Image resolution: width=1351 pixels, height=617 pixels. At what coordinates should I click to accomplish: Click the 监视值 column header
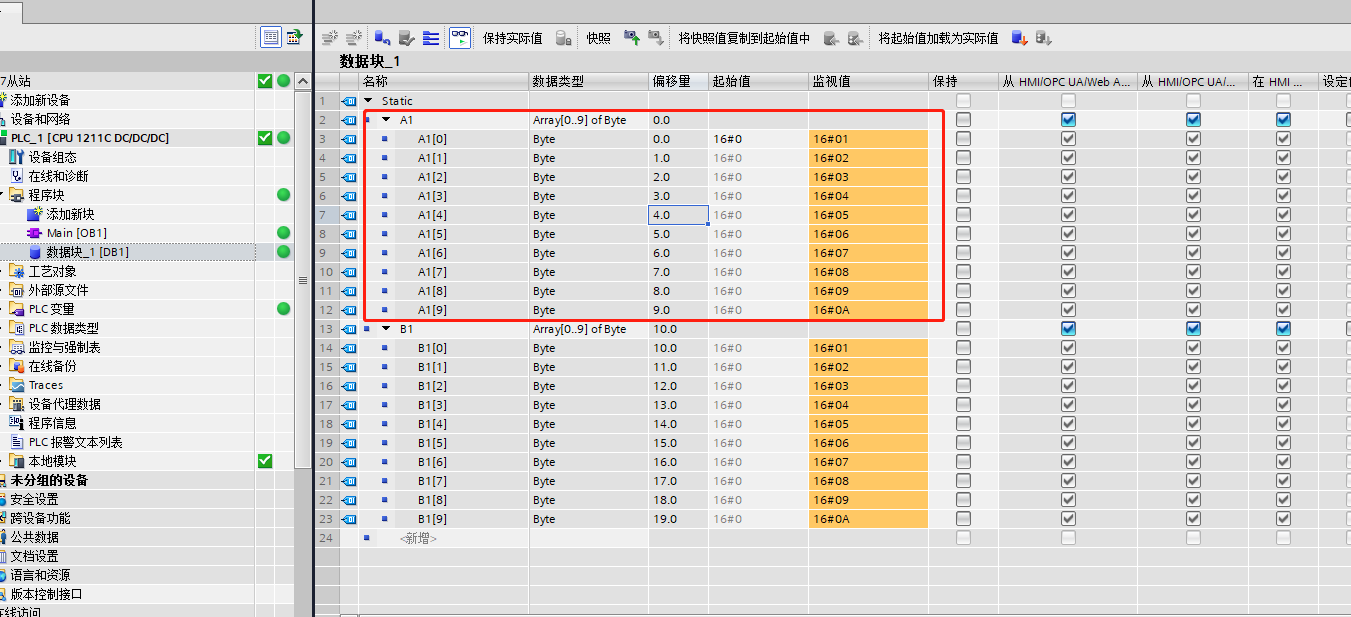868,82
